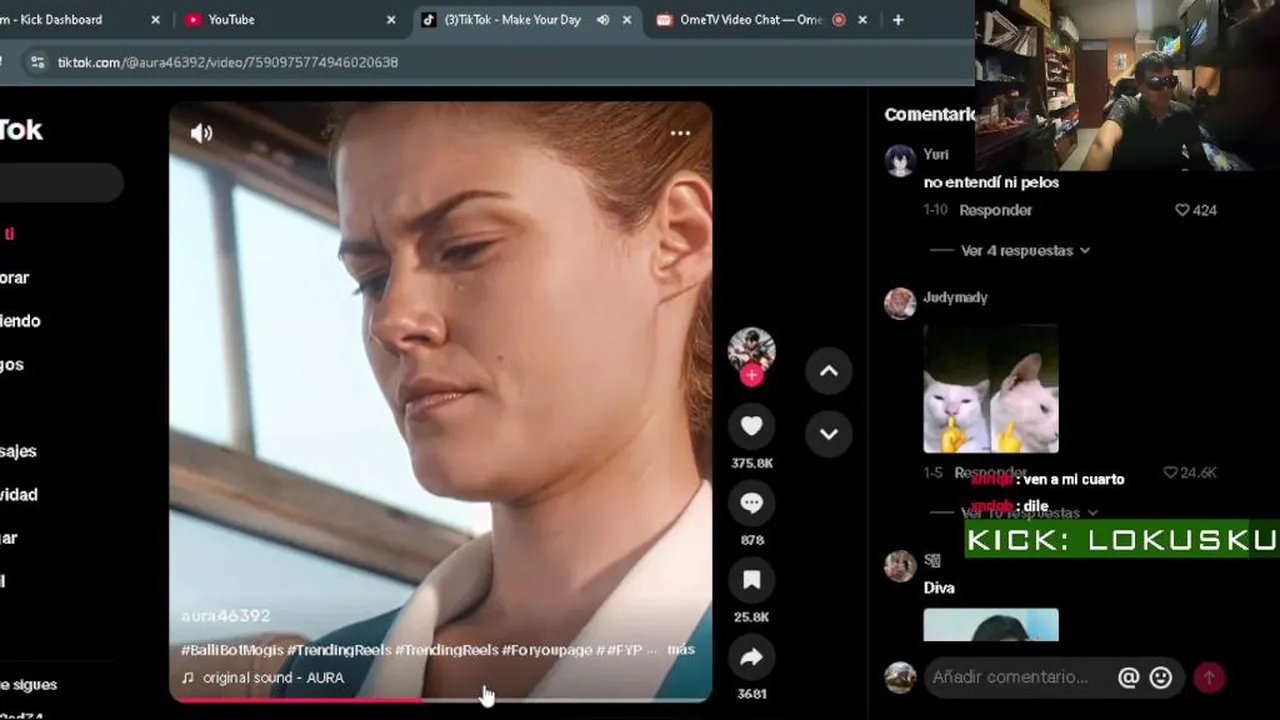The image size is (1280, 720).
Task: Click 'no entendí ni pelos' comment text
Action: pos(991,182)
